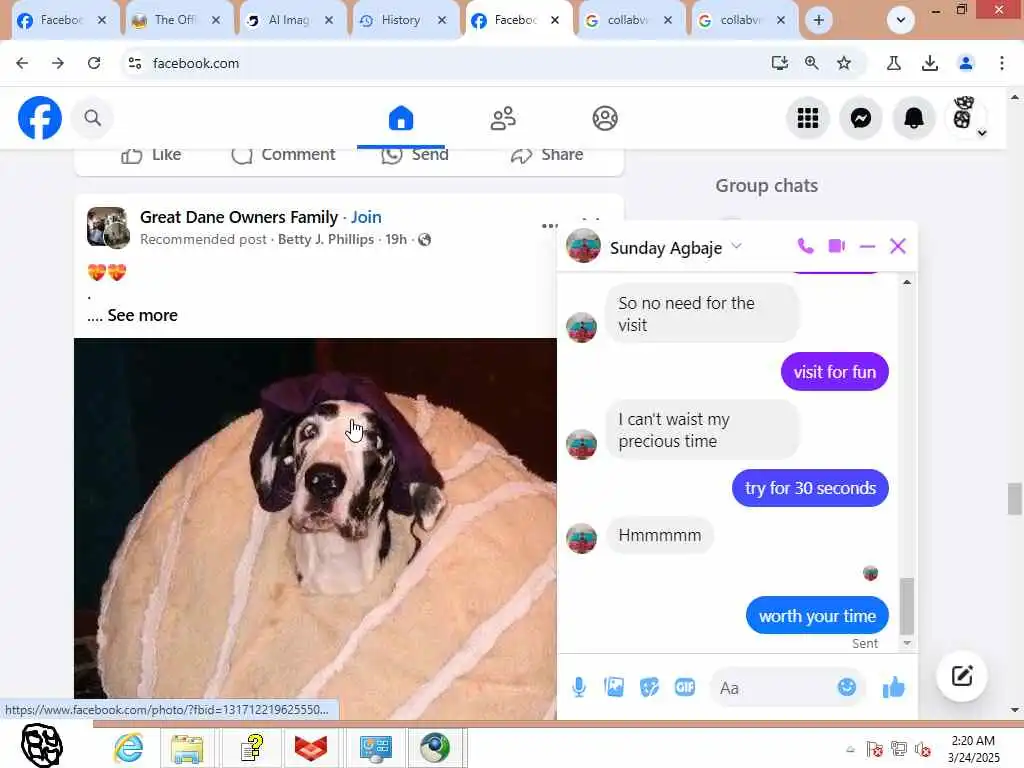Screen dimensions: 1024x768
Task: Click Send on the post above
Action: click(x=415, y=155)
